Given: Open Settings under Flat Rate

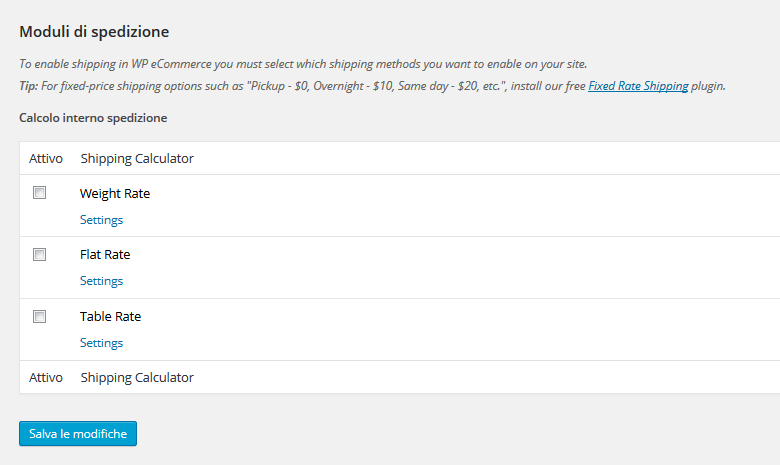Looking at the screenshot, I should (x=101, y=281).
